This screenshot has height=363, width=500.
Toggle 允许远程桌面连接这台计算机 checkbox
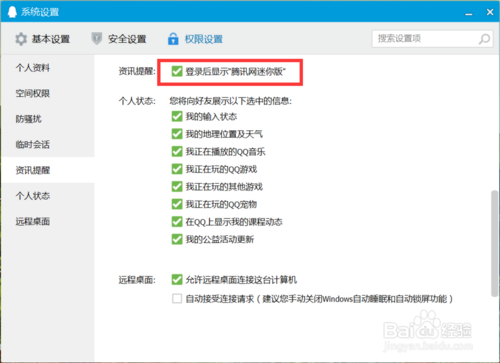(x=177, y=279)
